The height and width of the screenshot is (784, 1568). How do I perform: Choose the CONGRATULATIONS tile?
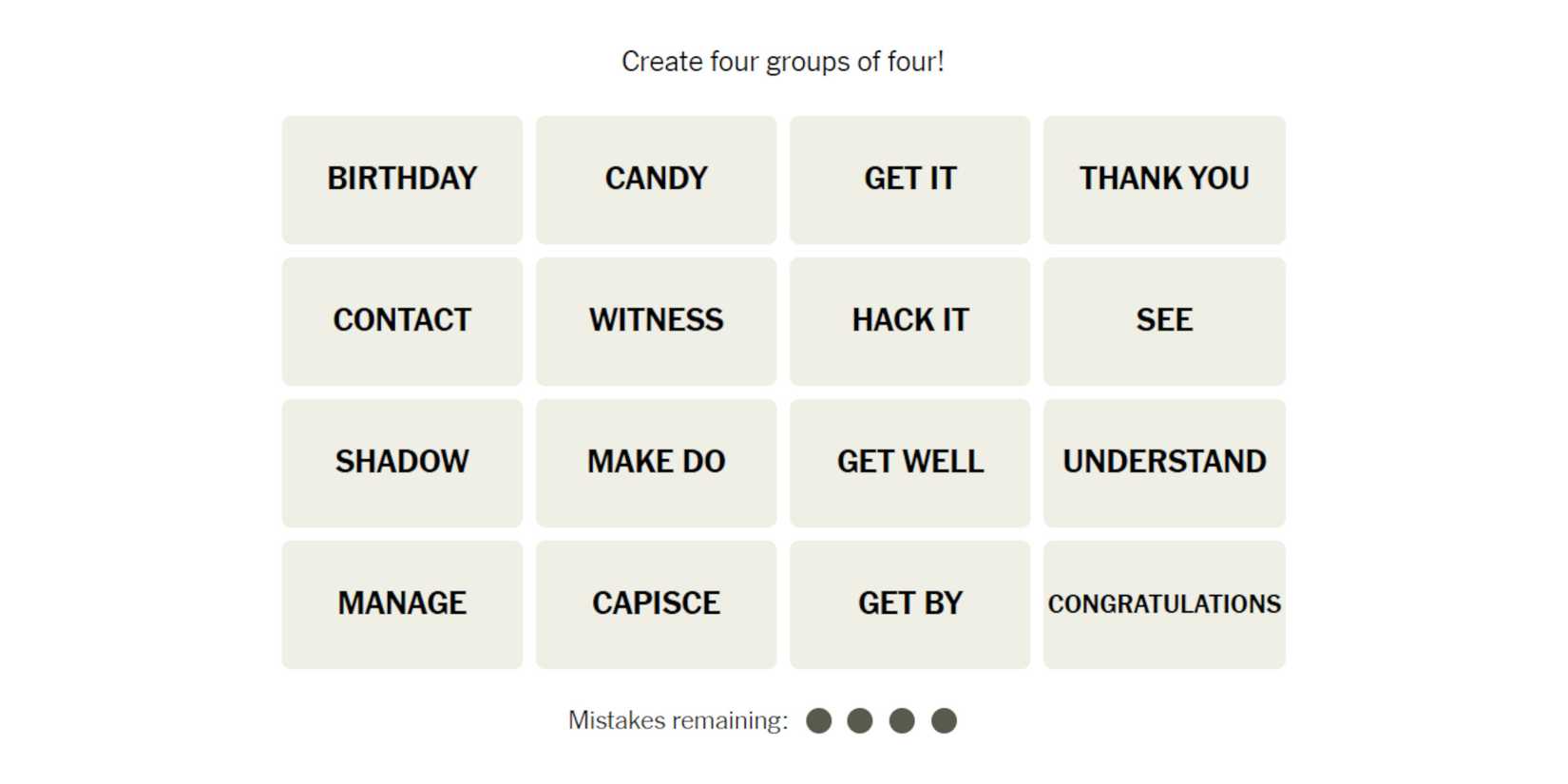pyautogui.click(x=1164, y=604)
